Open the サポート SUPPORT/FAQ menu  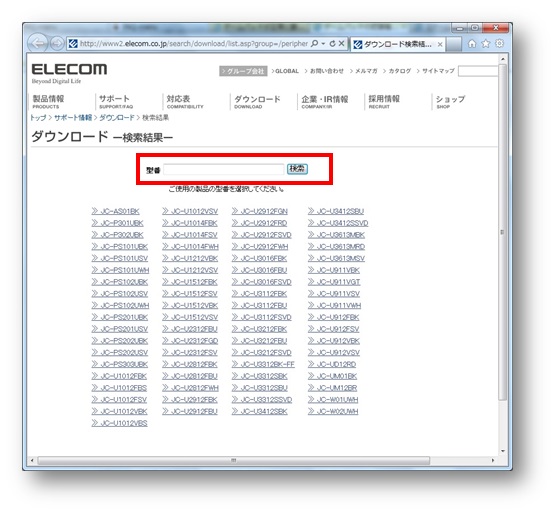coord(115,102)
